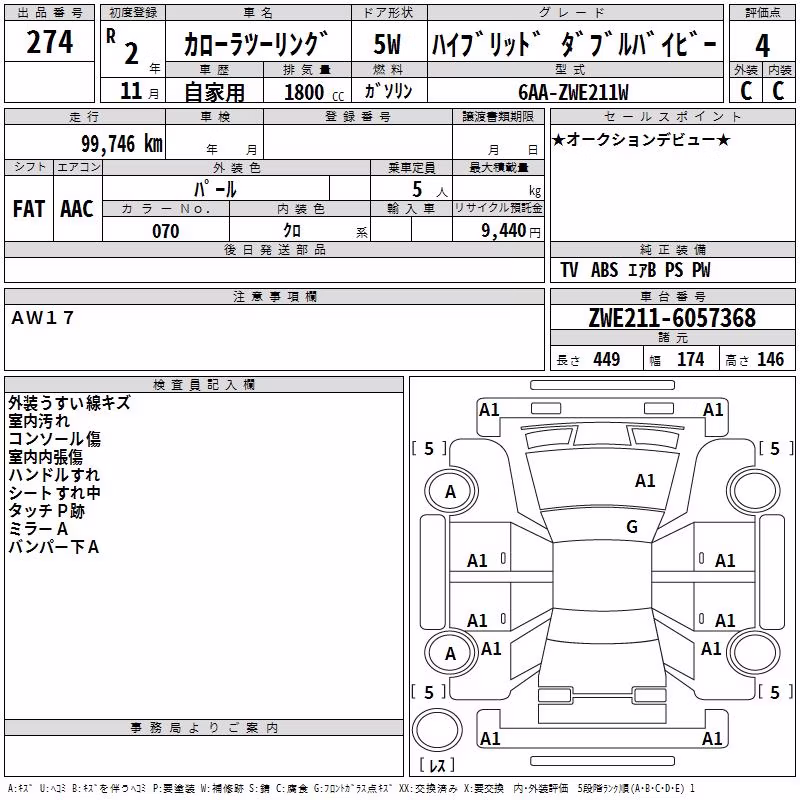Image resolution: width=800 pixels, height=800 pixels.
Task: Click the notice text AW17
Action: [43, 318]
